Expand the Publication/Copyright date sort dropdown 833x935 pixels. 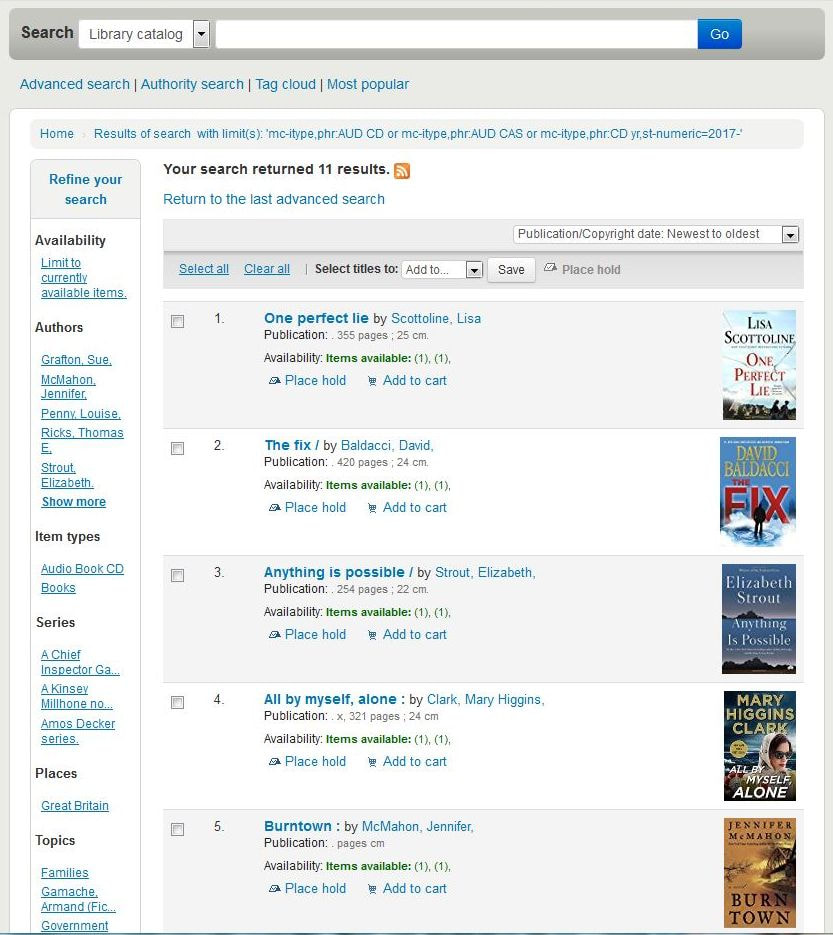pyautogui.click(x=790, y=234)
